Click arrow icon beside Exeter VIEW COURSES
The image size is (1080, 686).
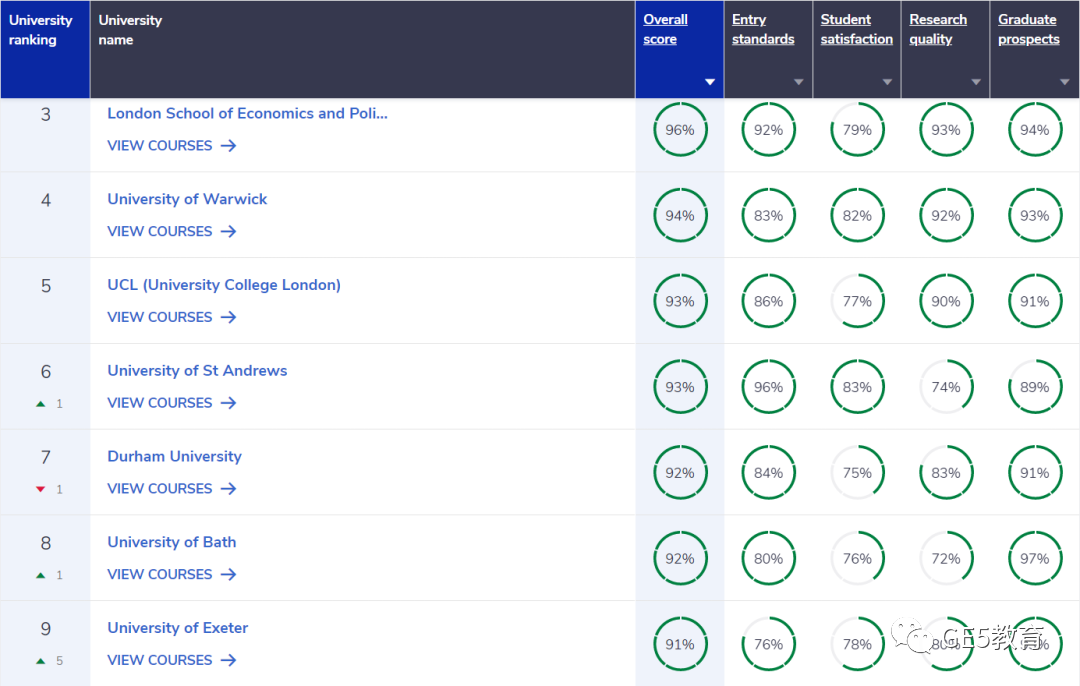pyautogui.click(x=229, y=660)
